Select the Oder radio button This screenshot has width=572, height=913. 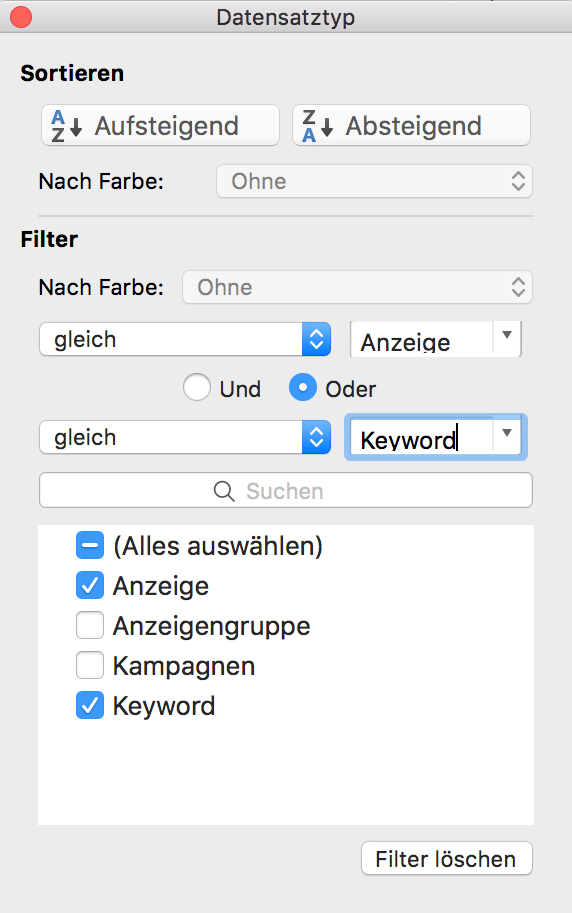[303, 388]
